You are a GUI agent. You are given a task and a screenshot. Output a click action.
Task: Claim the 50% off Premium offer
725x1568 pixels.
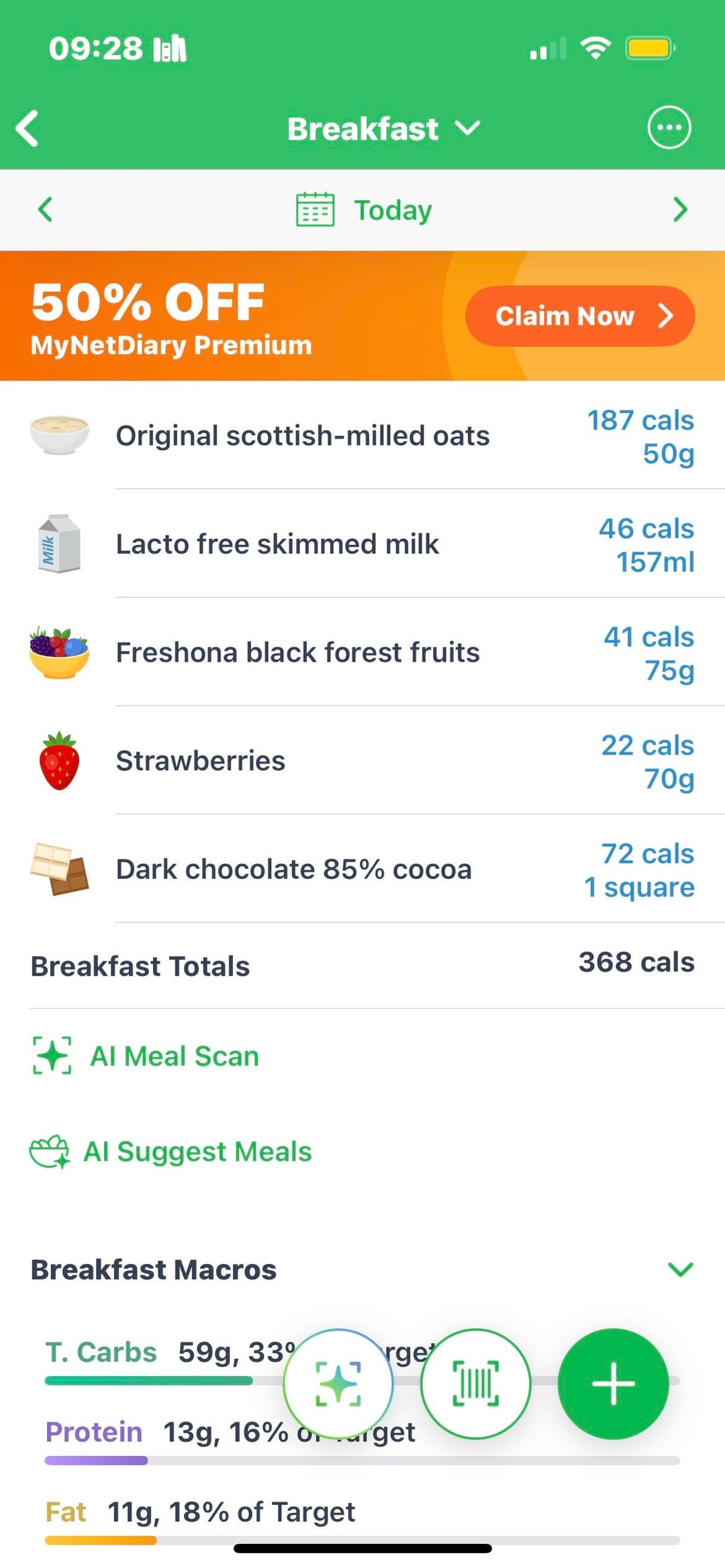coord(579,316)
